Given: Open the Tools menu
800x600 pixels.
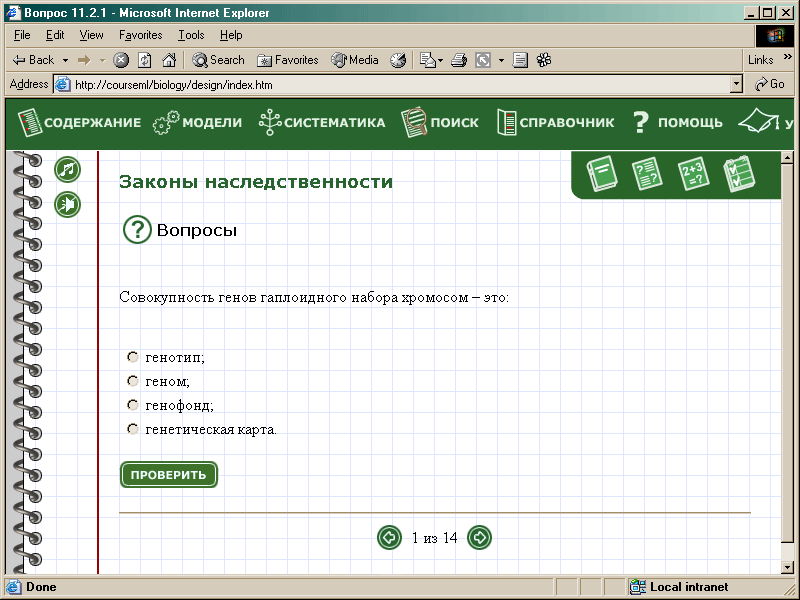Looking at the screenshot, I should [191, 35].
